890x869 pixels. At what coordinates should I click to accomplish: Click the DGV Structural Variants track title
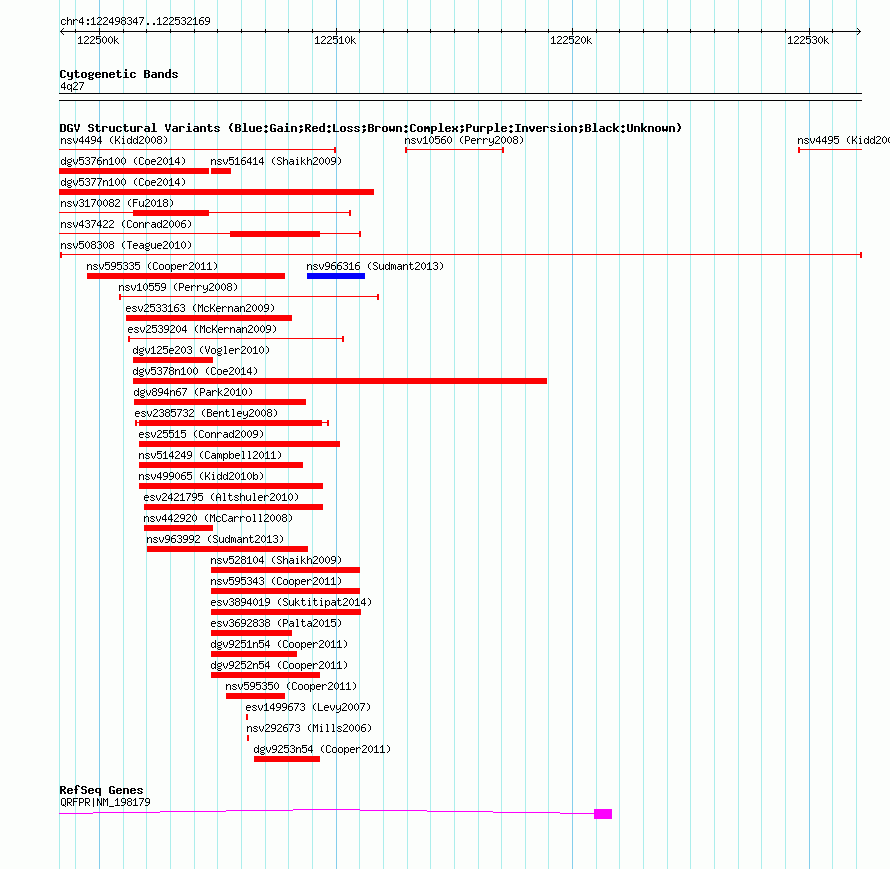click(371, 128)
